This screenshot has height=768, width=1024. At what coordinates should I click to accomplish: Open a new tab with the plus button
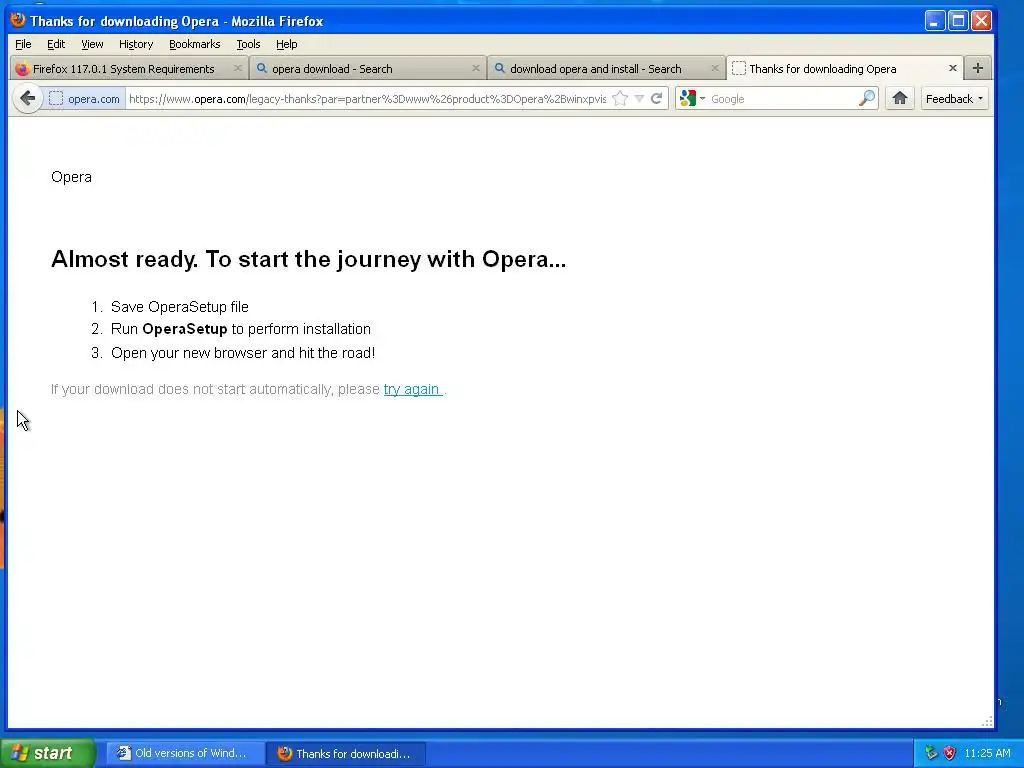978,68
